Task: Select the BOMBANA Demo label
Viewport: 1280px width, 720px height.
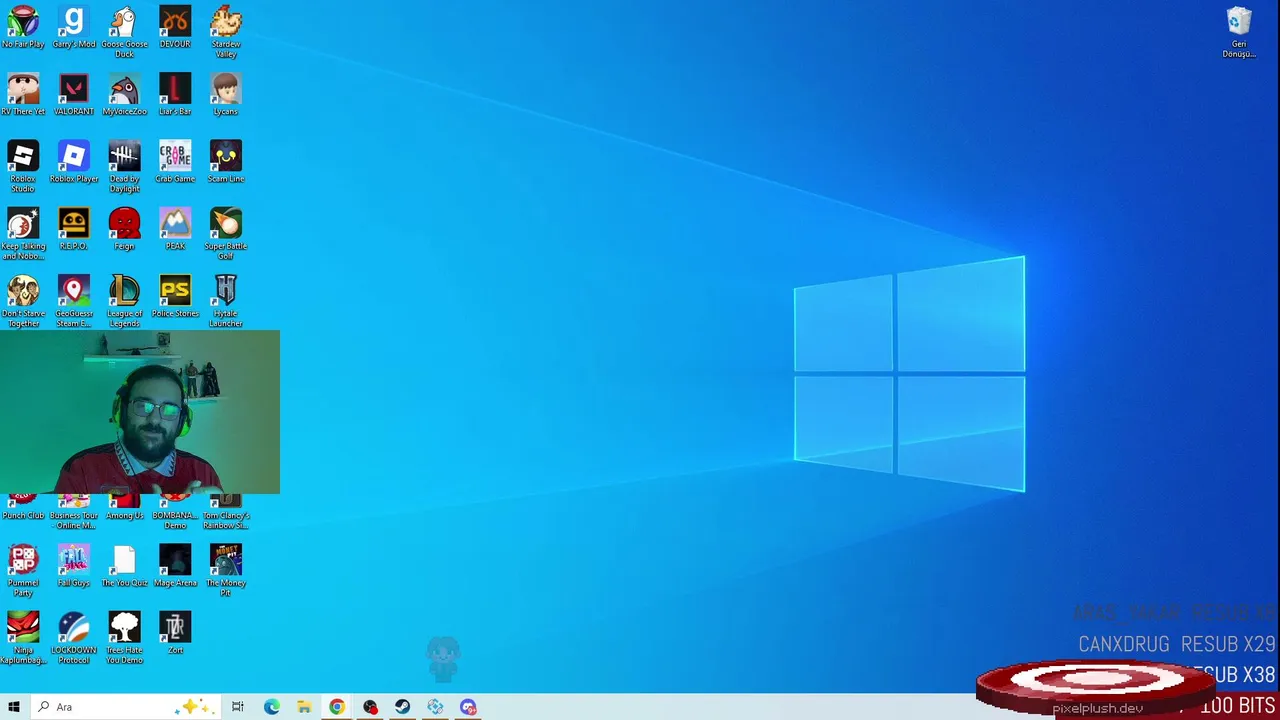Action: pos(175,520)
